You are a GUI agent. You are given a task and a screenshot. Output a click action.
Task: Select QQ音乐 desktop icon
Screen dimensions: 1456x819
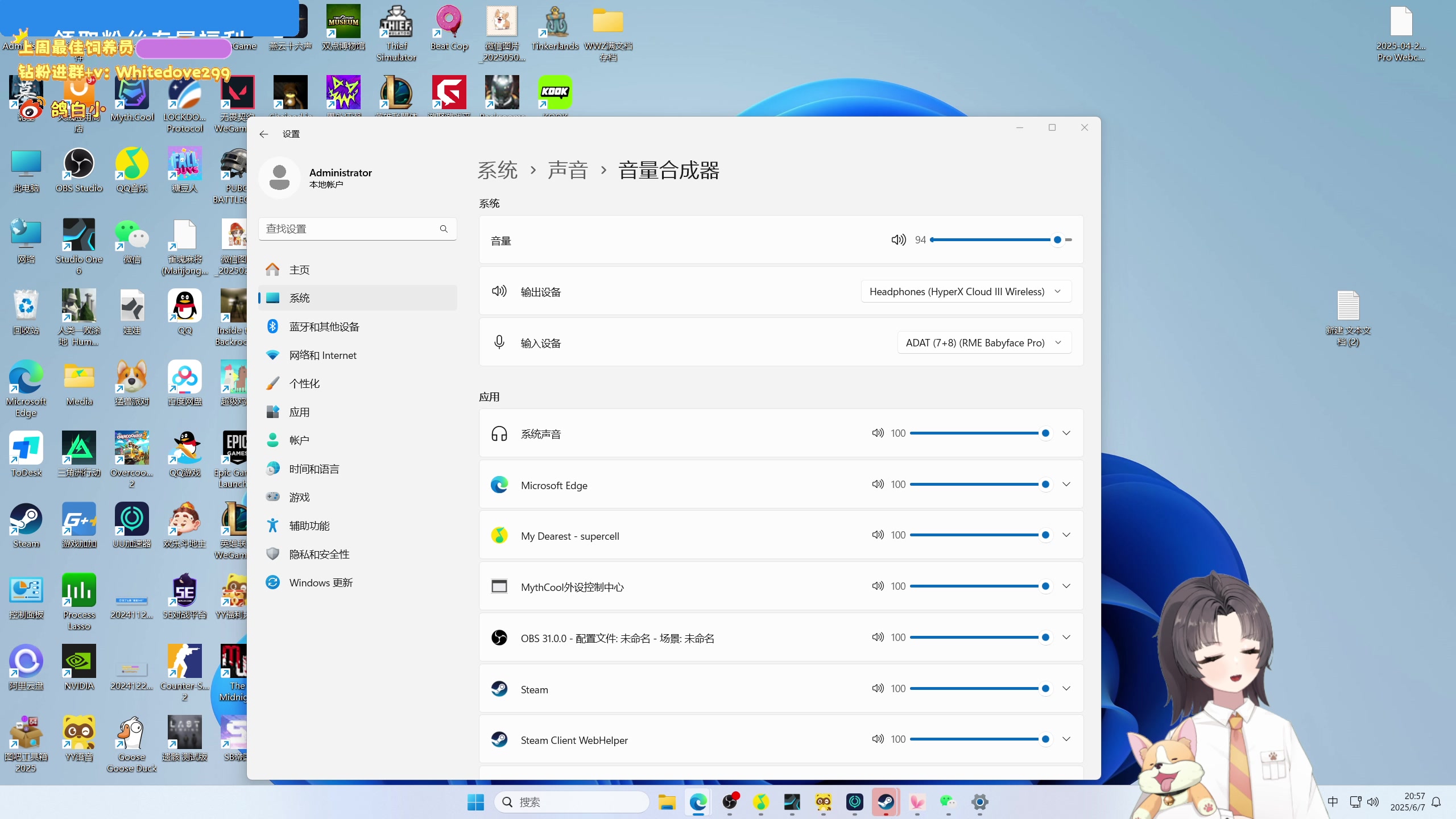pyautogui.click(x=132, y=171)
